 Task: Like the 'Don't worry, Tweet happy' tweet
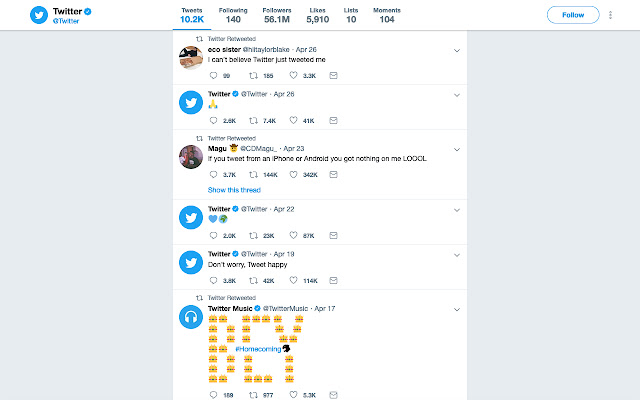[293, 280]
